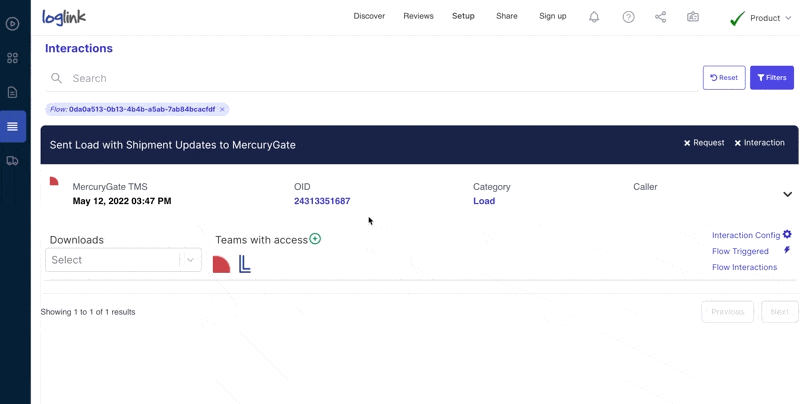Add team with green plus icon

315,239
